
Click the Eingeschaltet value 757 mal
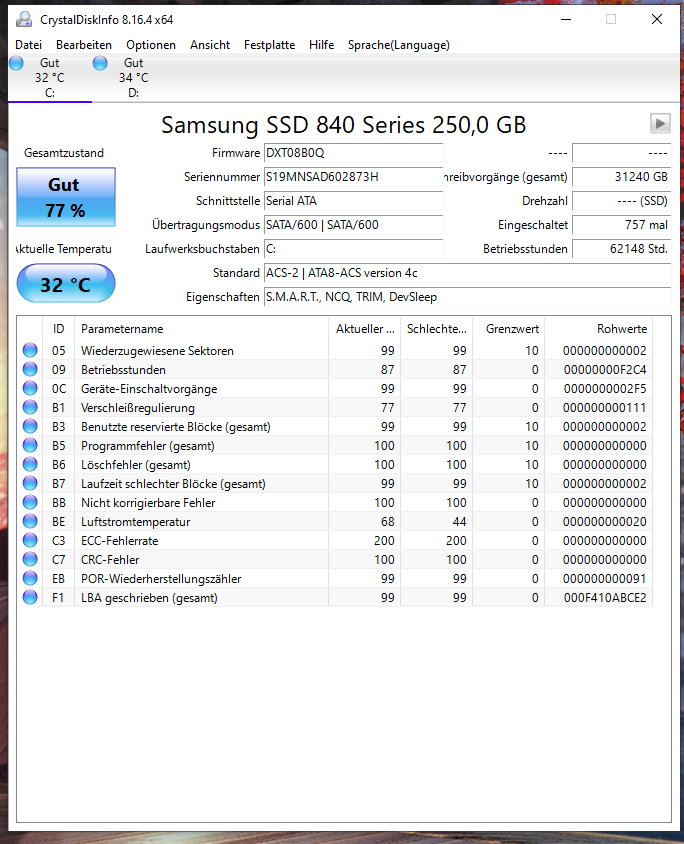click(622, 224)
